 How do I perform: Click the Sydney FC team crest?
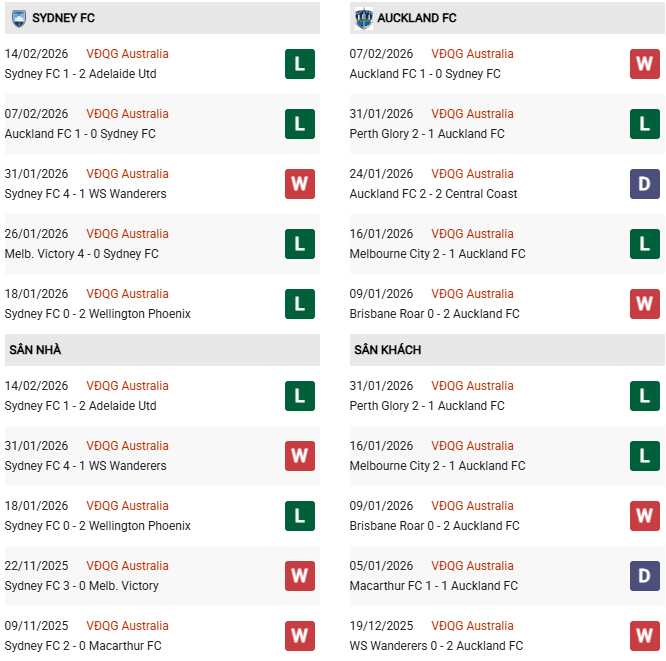coord(17,18)
